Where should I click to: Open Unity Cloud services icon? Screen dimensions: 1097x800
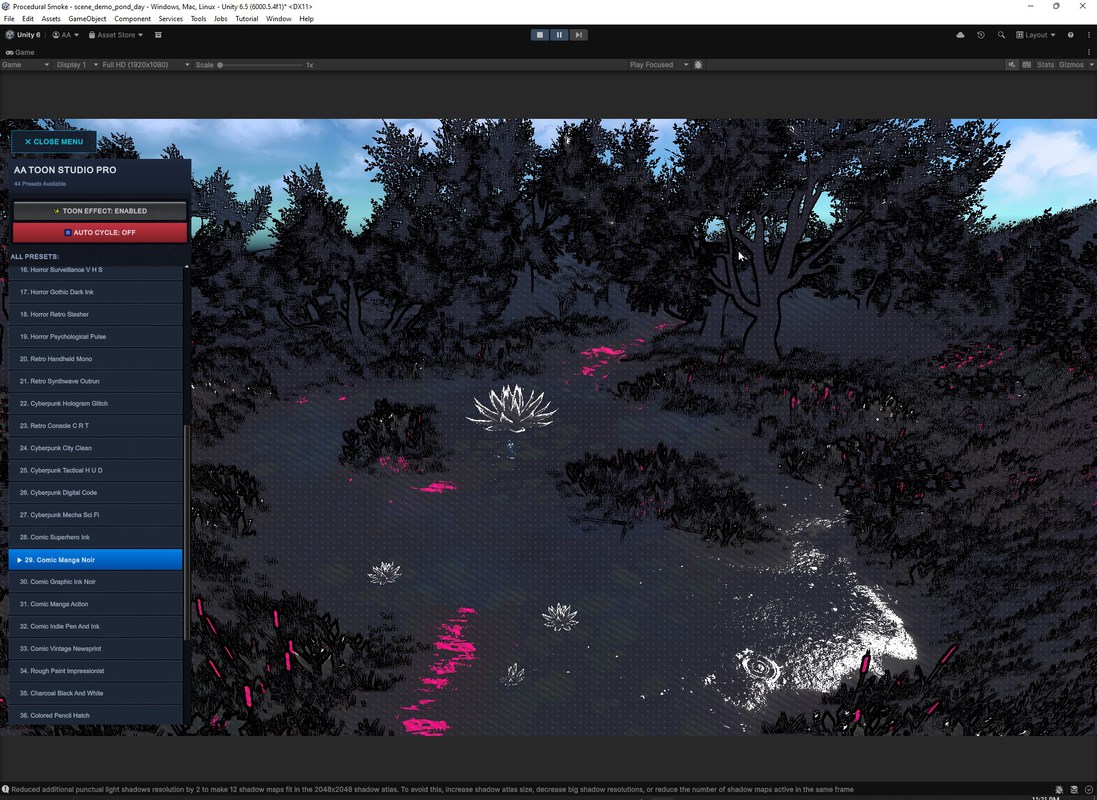click(x=961, y=35)
